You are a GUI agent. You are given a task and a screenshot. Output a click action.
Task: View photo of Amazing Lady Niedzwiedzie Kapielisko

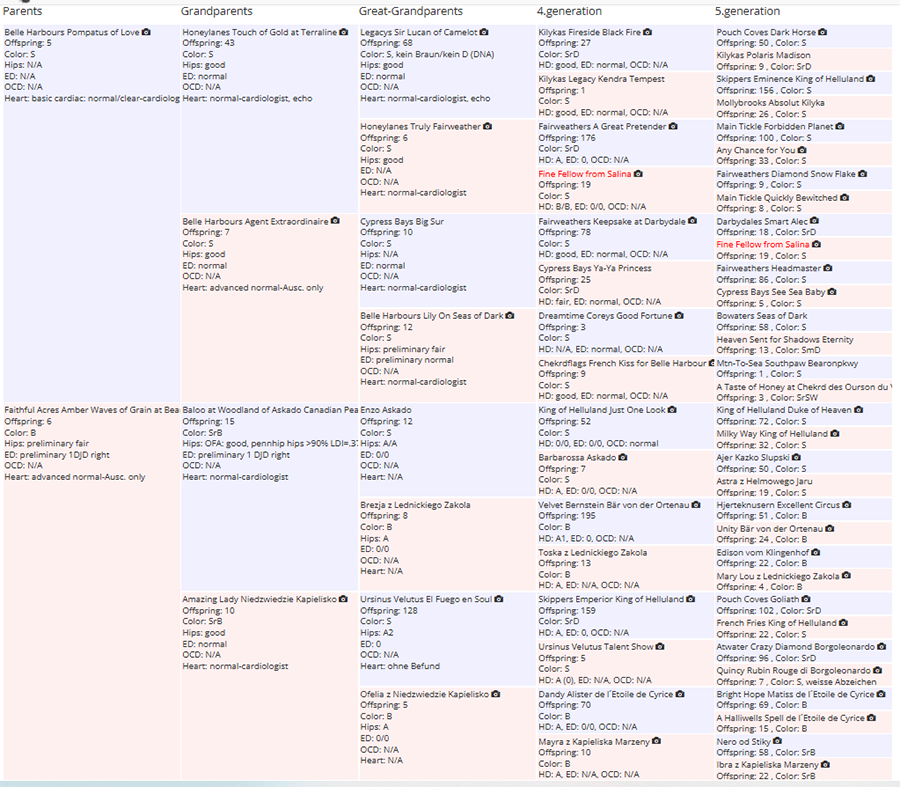click(343, 599)
